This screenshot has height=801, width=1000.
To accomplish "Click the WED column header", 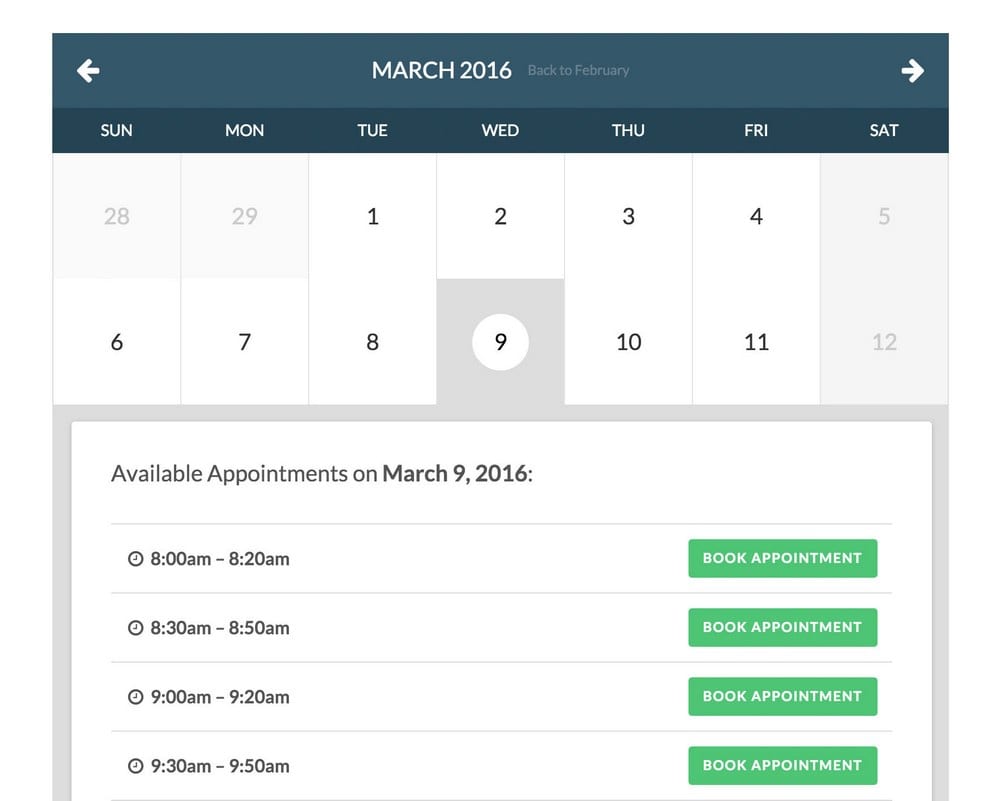I will pyautogui.click(x=501, y=131).
